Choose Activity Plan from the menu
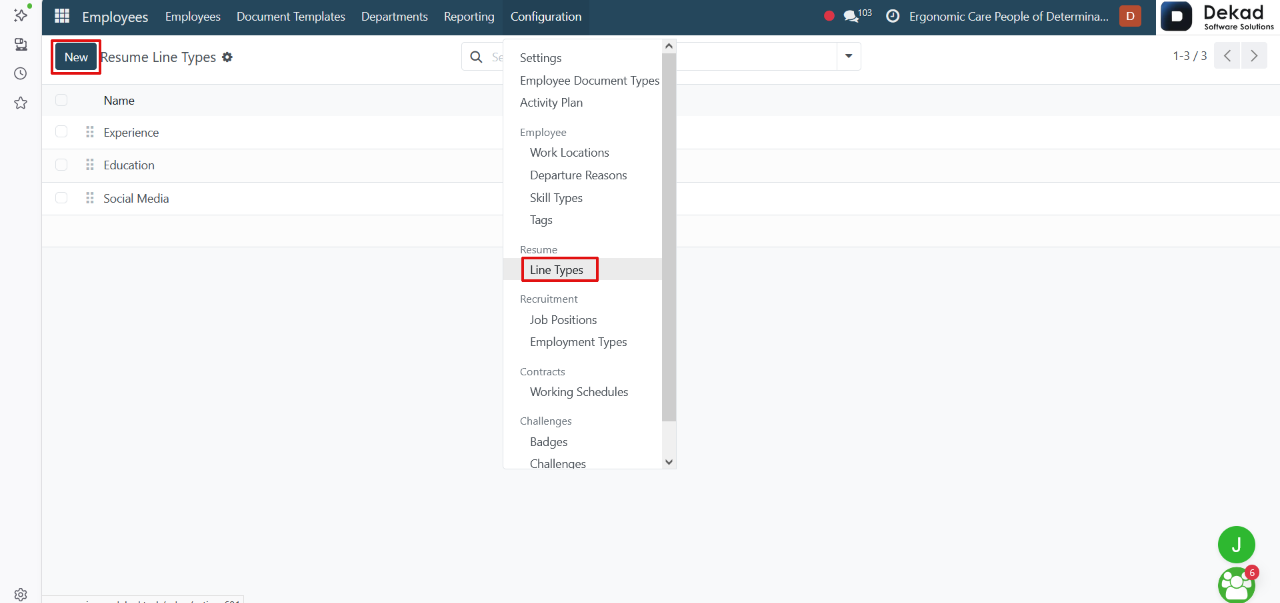Viewport: 1280px width, 603px height. point(551,102)
